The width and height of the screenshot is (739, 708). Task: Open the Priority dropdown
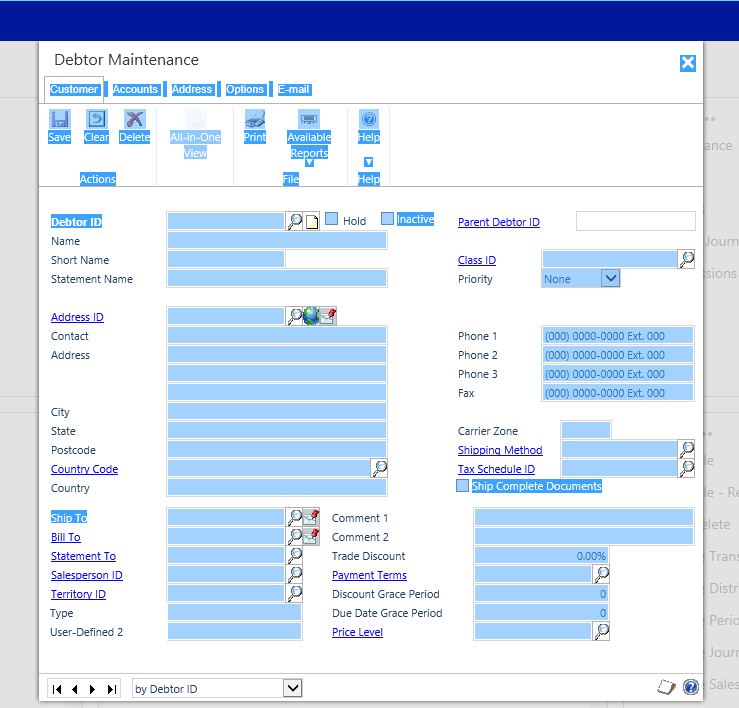point(610,279)
